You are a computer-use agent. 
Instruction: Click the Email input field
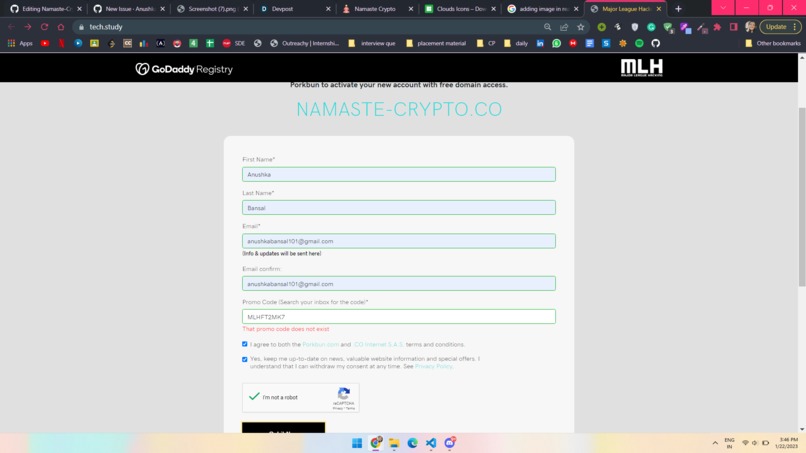point(398,241)
